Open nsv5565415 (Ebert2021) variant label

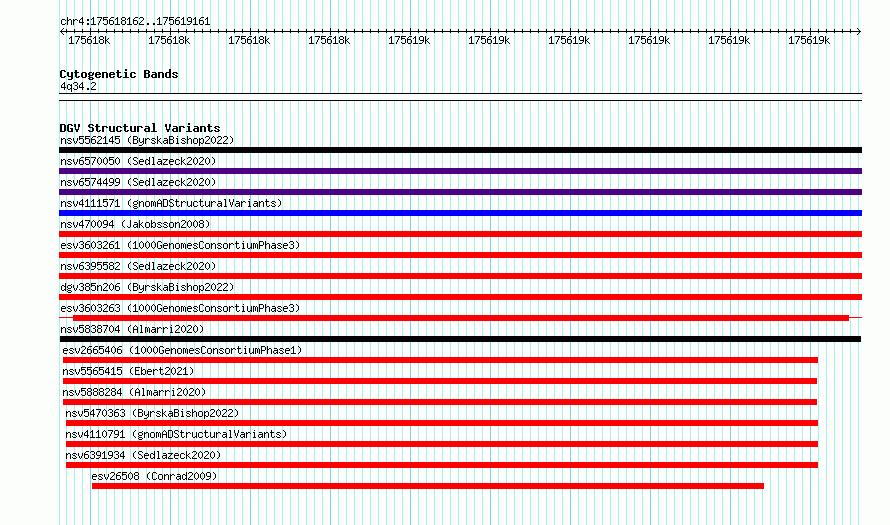coord(128,371)
